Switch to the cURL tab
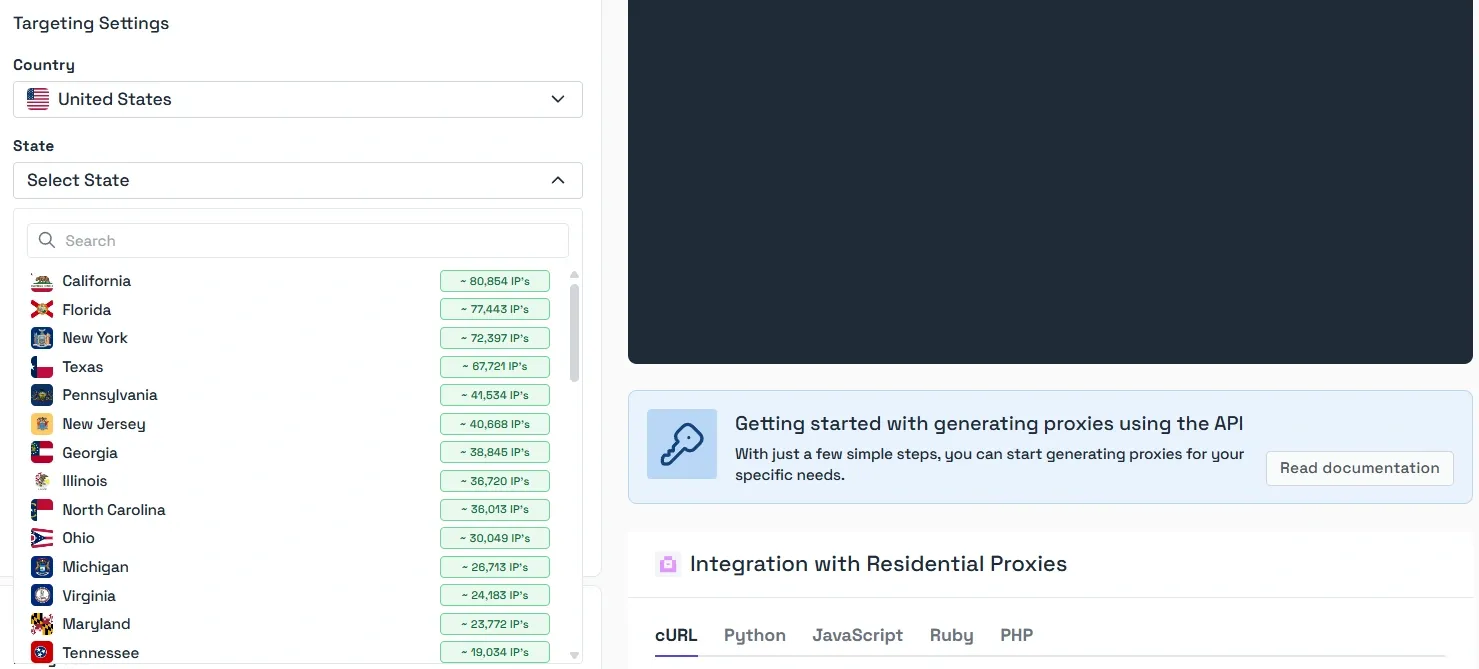 pos(676,635)
